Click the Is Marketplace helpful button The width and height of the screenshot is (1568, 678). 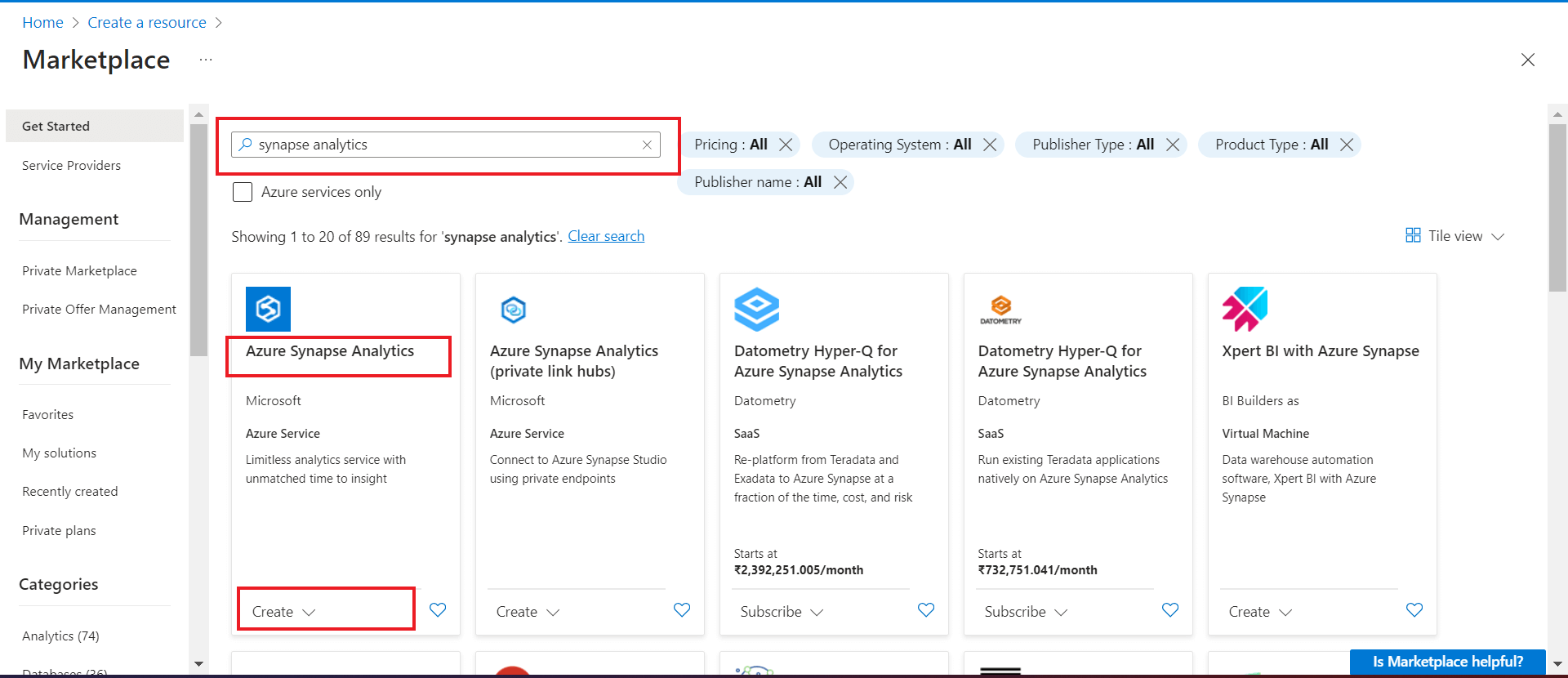tap(1447, 662)
